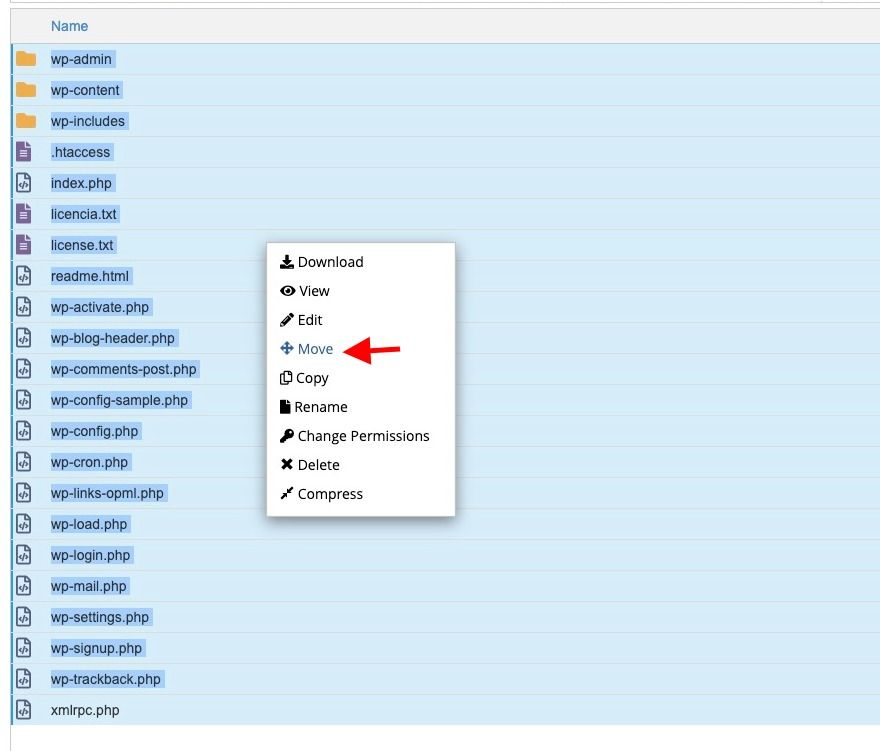Click the wp-settings.php file icon

pos(24,617)
